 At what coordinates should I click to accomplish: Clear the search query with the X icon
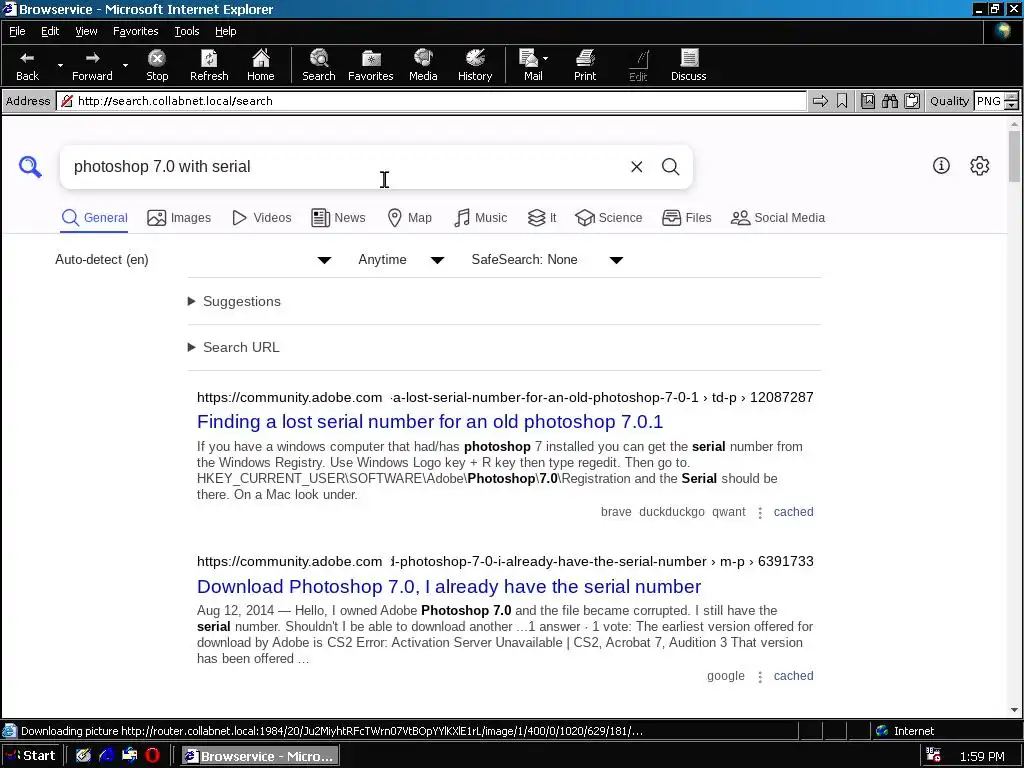[637, 167]
